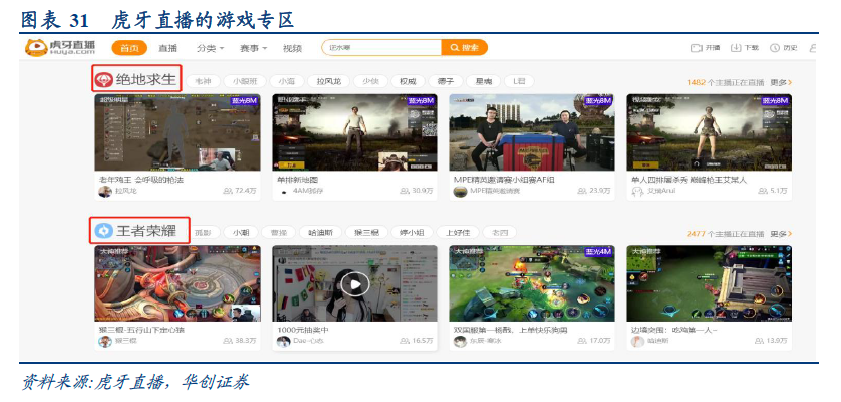The width and height of the screenshot is (841, 402).
Task: Open stream thumbnail 单排新地图
Action: point(355,132)
